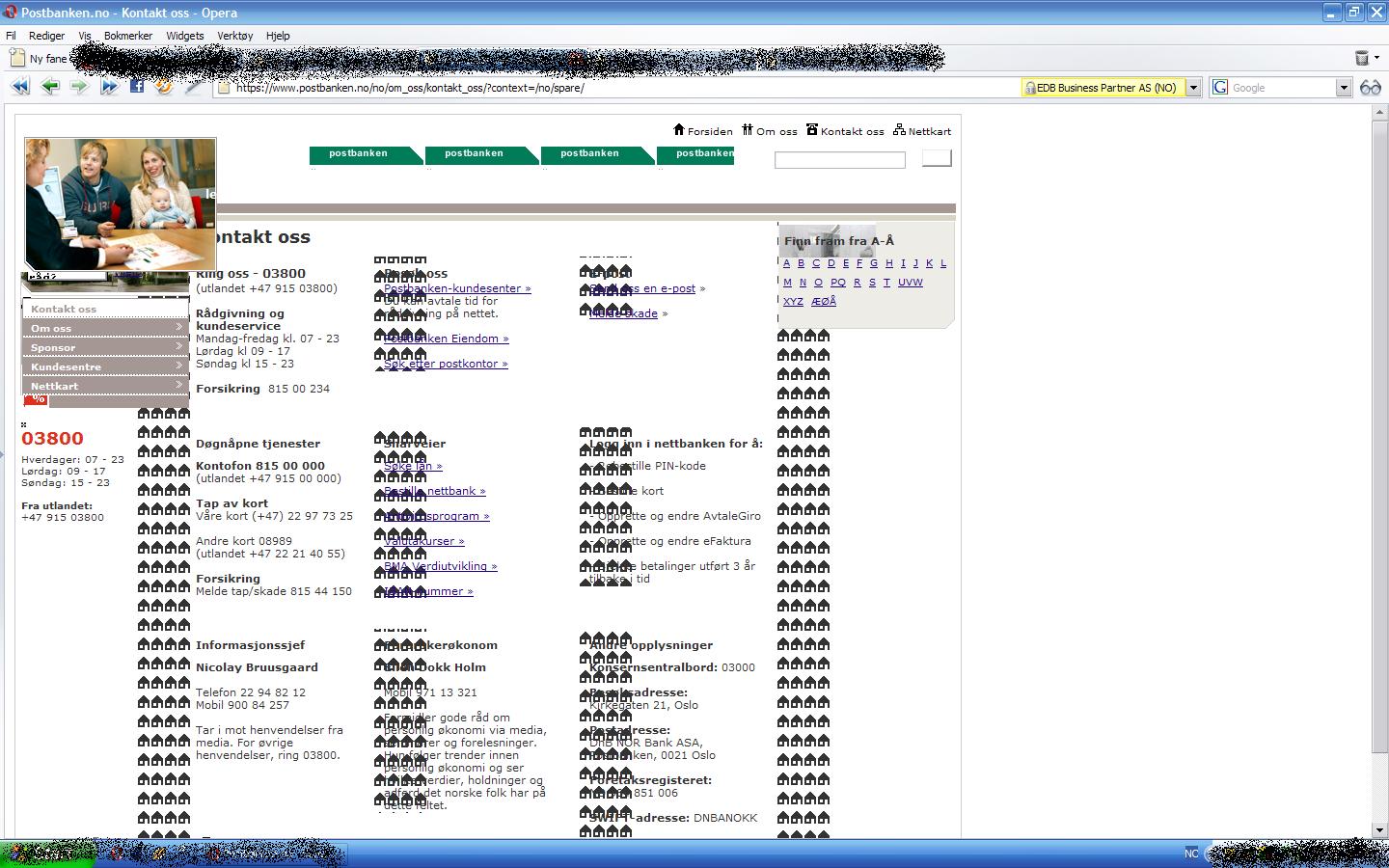Expand the dropdown arrow beside trash can
This screenshot has width=1389, height=868.
pos(1376,58)
